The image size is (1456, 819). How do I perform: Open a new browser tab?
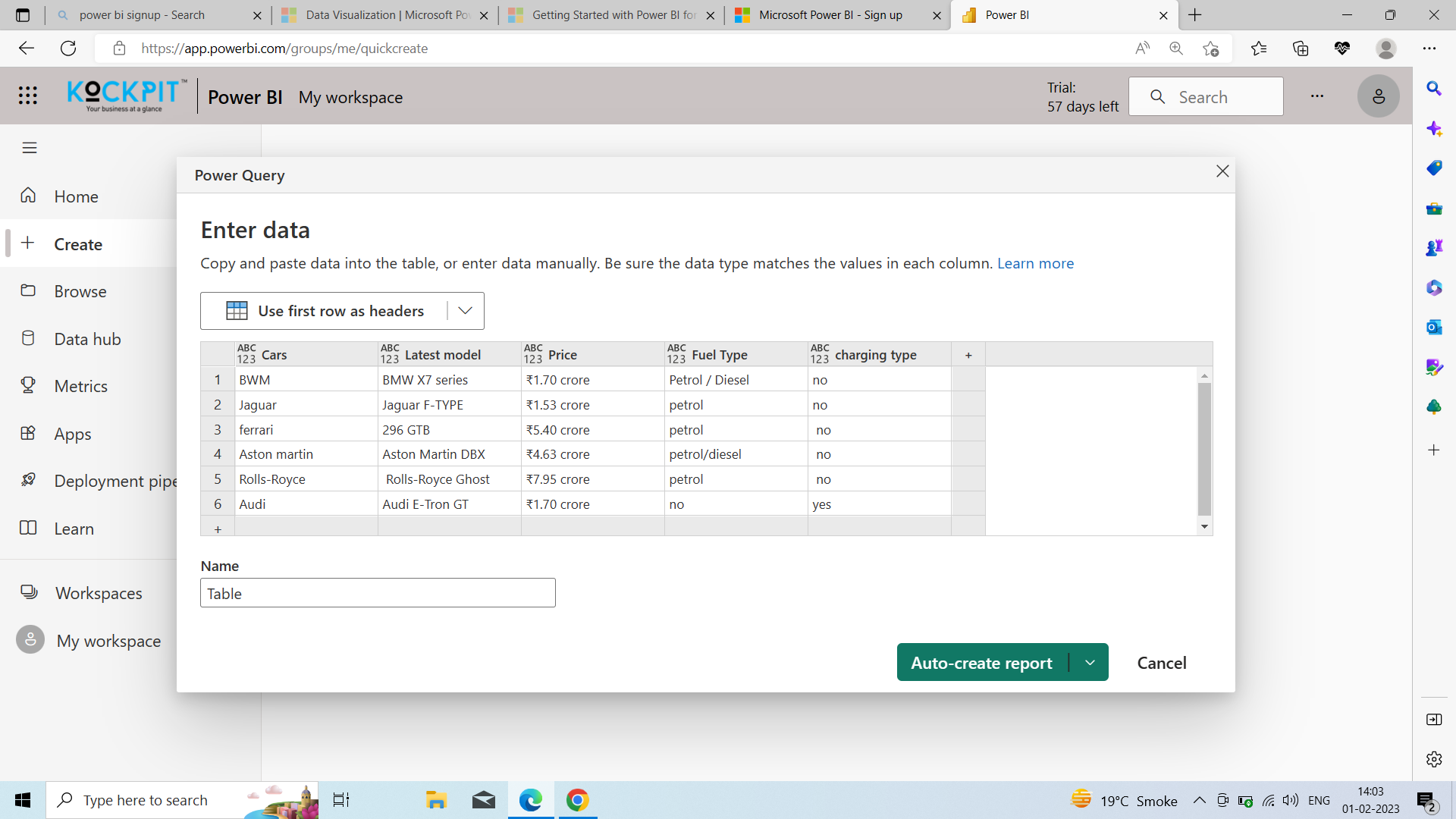[1195, 15]
